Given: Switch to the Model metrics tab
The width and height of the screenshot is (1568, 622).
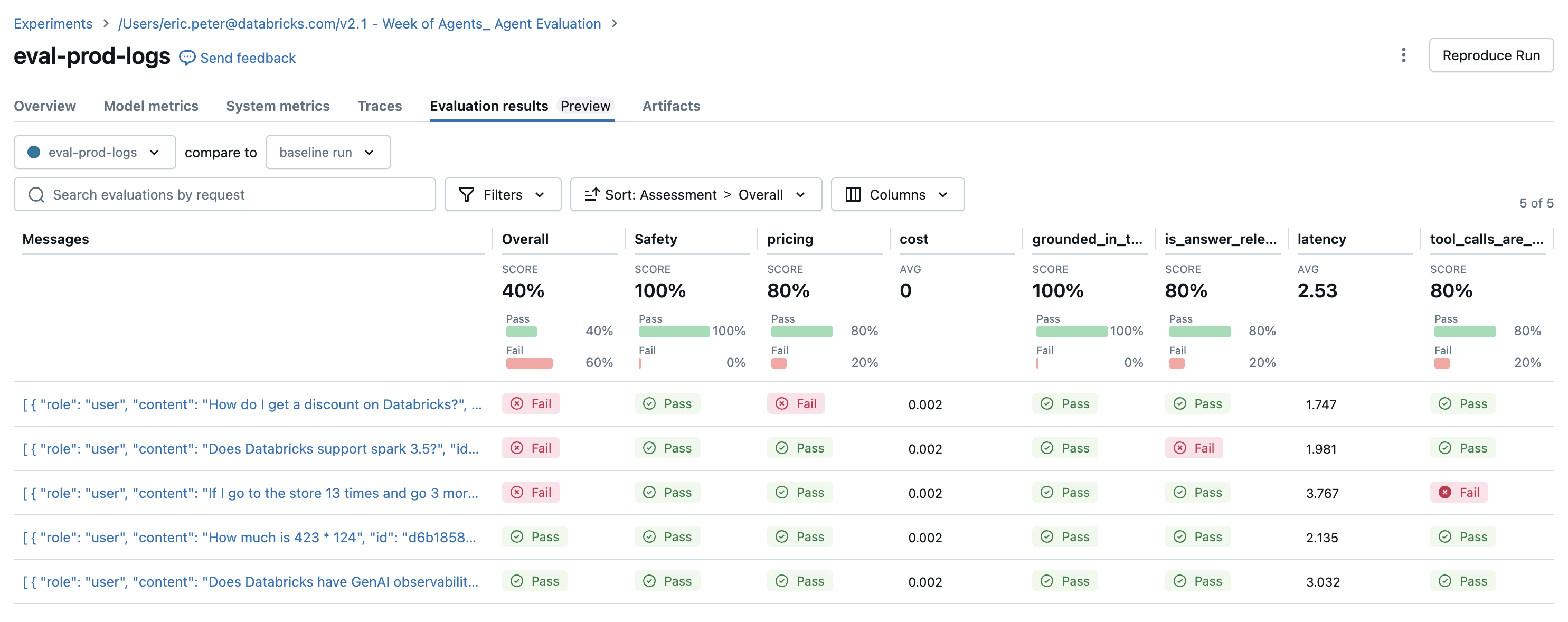Looking at the screenshot, I should click(151, 106).
